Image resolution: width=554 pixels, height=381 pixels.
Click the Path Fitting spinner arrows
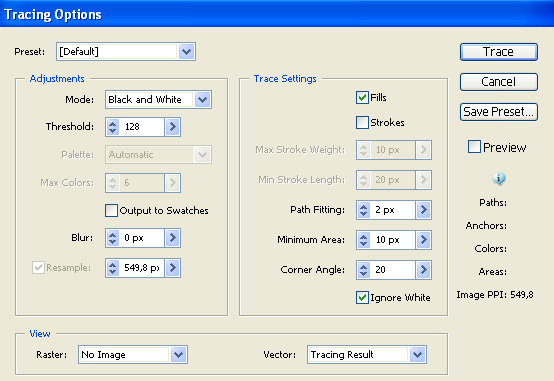coord(363,210)
